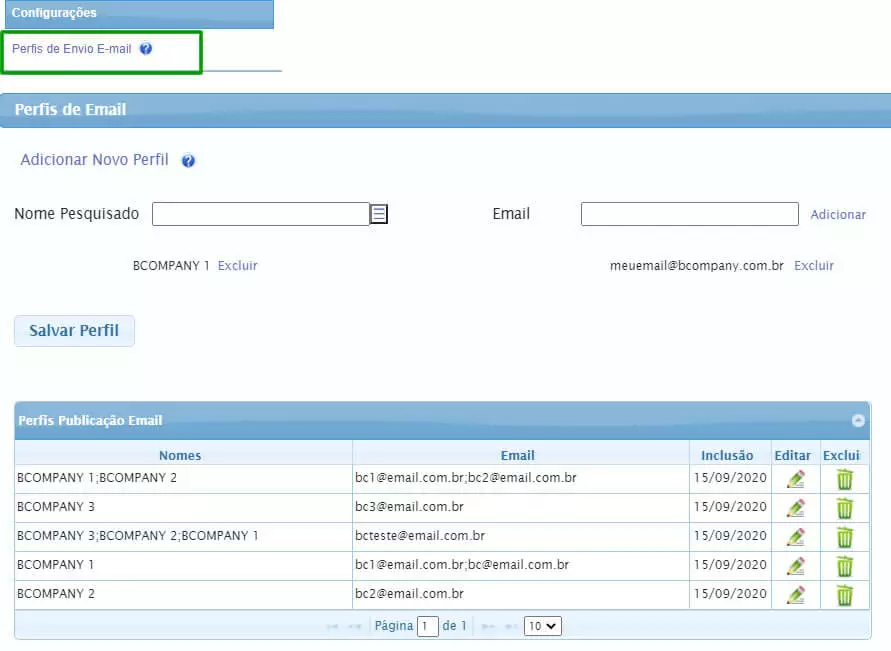Select the Perfis Publicação Email panel title
Viewport: 891px width, 651px height.
(90, 420)
